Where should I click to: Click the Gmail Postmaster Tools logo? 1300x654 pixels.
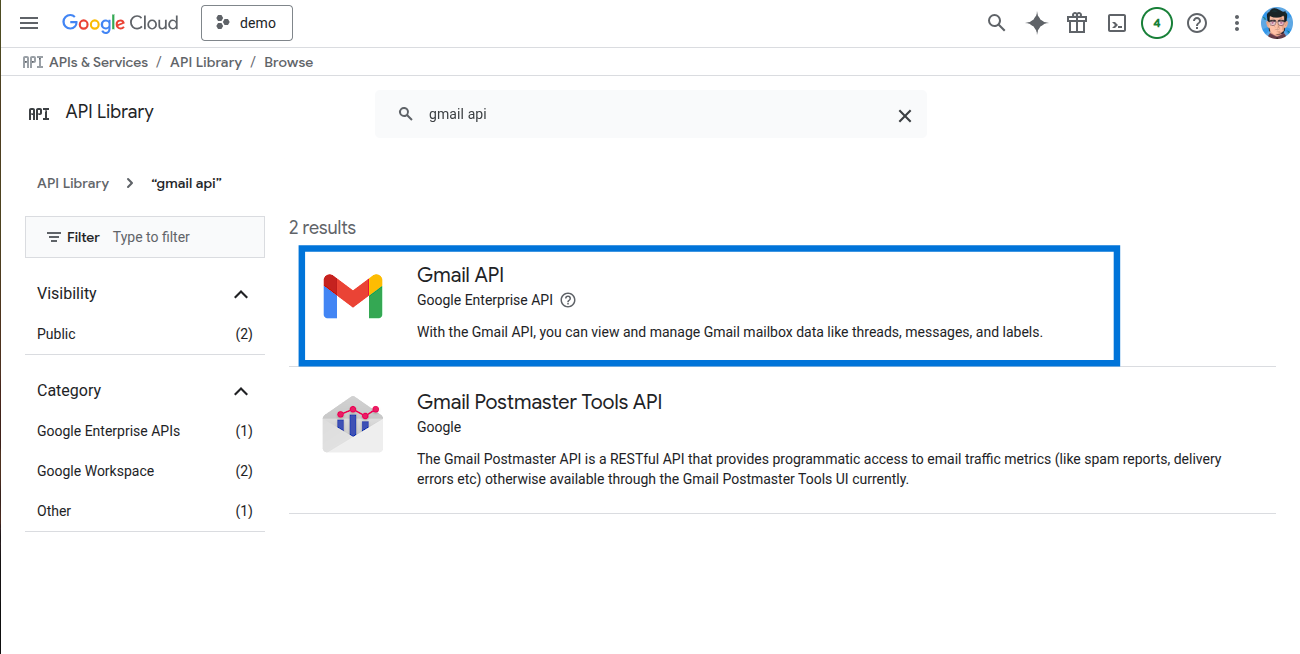(353, 425)
